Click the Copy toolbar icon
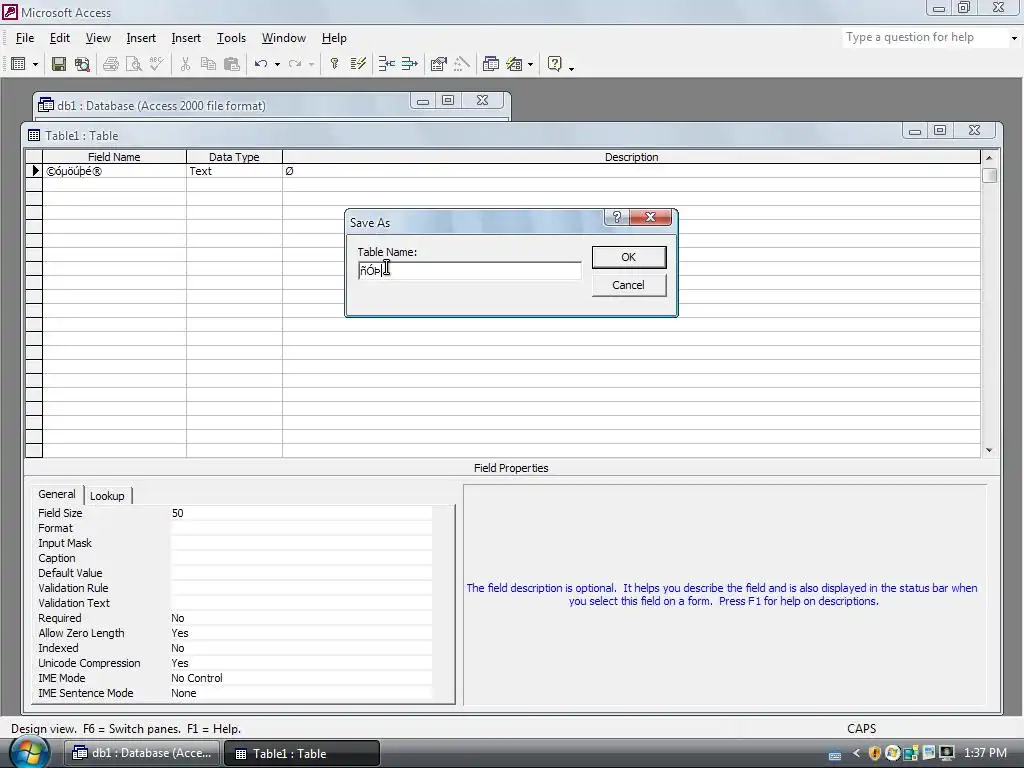1024x768 pixels. [x=208, y=64]
